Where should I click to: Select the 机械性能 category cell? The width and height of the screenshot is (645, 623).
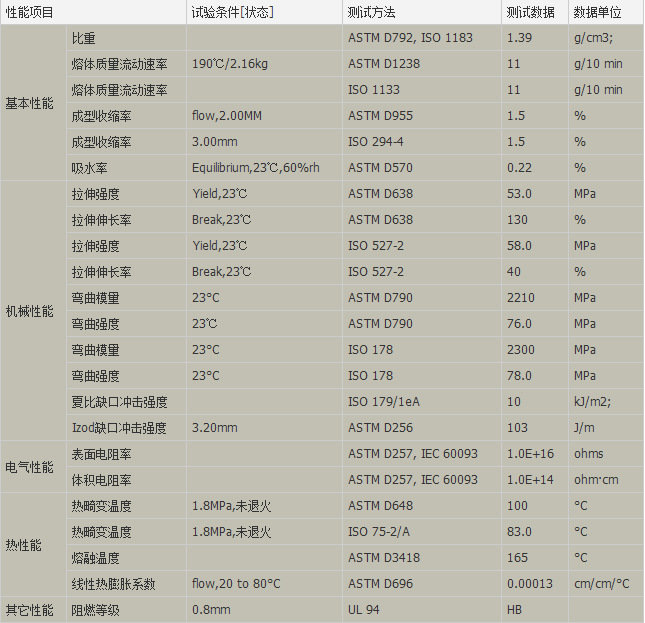click(x=33, y=311)
